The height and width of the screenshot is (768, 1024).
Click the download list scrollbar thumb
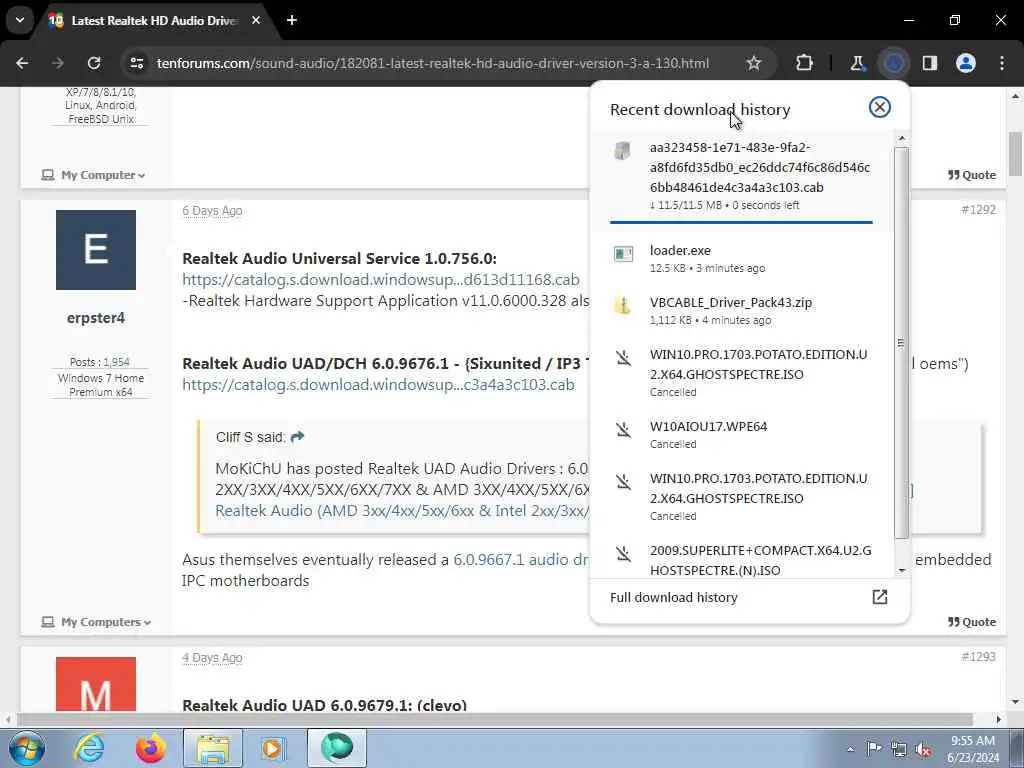901,343
